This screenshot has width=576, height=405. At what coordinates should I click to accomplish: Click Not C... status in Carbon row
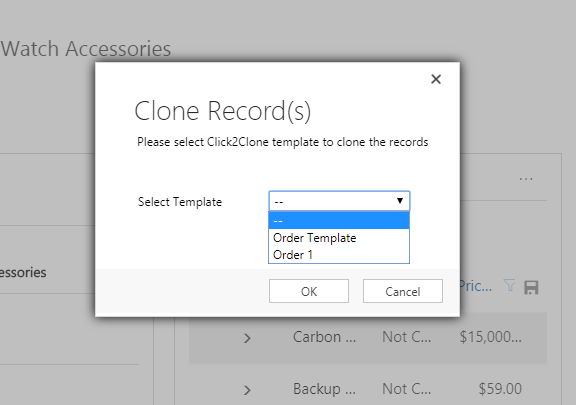pos(406,337)
